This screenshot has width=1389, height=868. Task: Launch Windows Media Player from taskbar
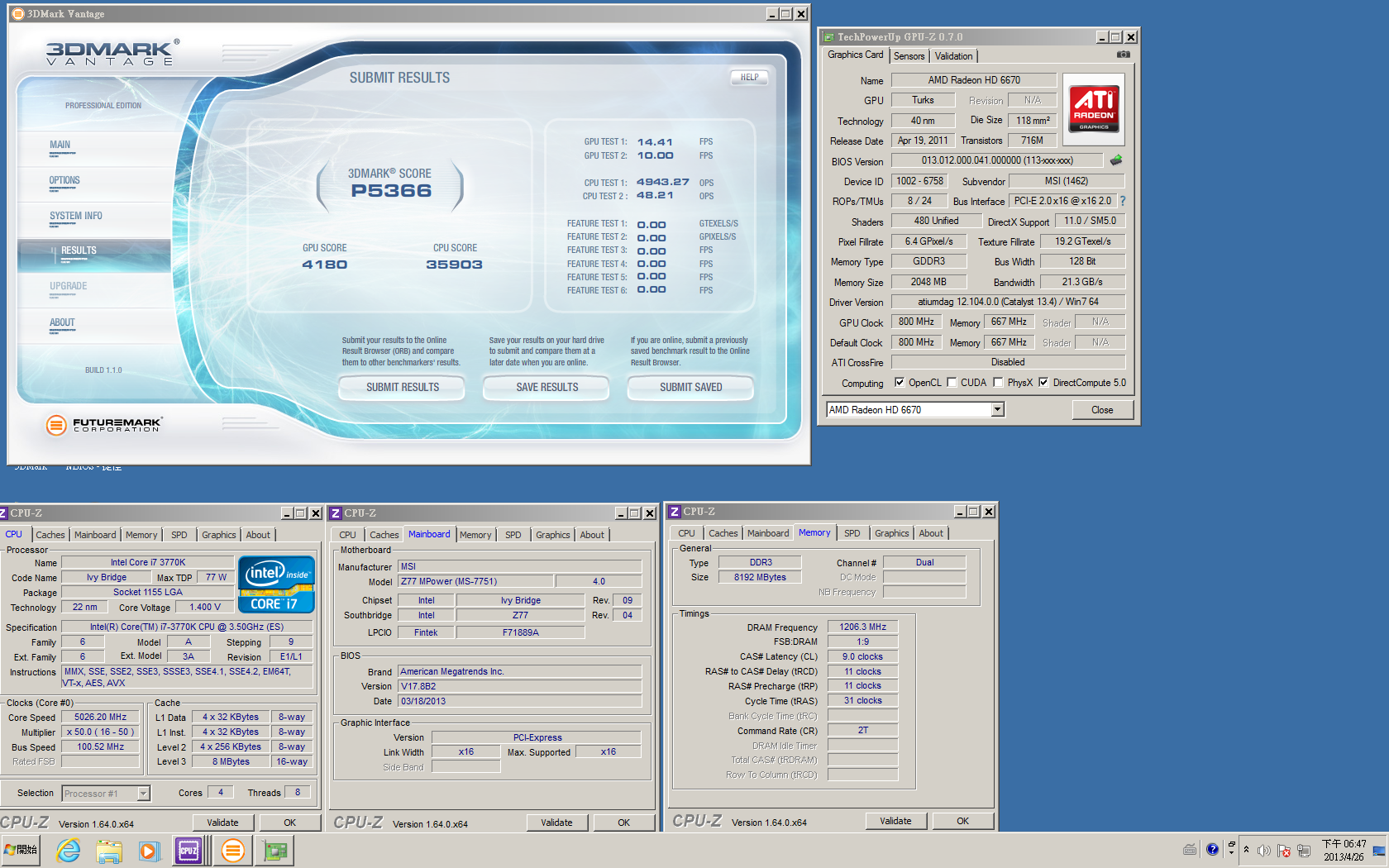tap(148, 850)
